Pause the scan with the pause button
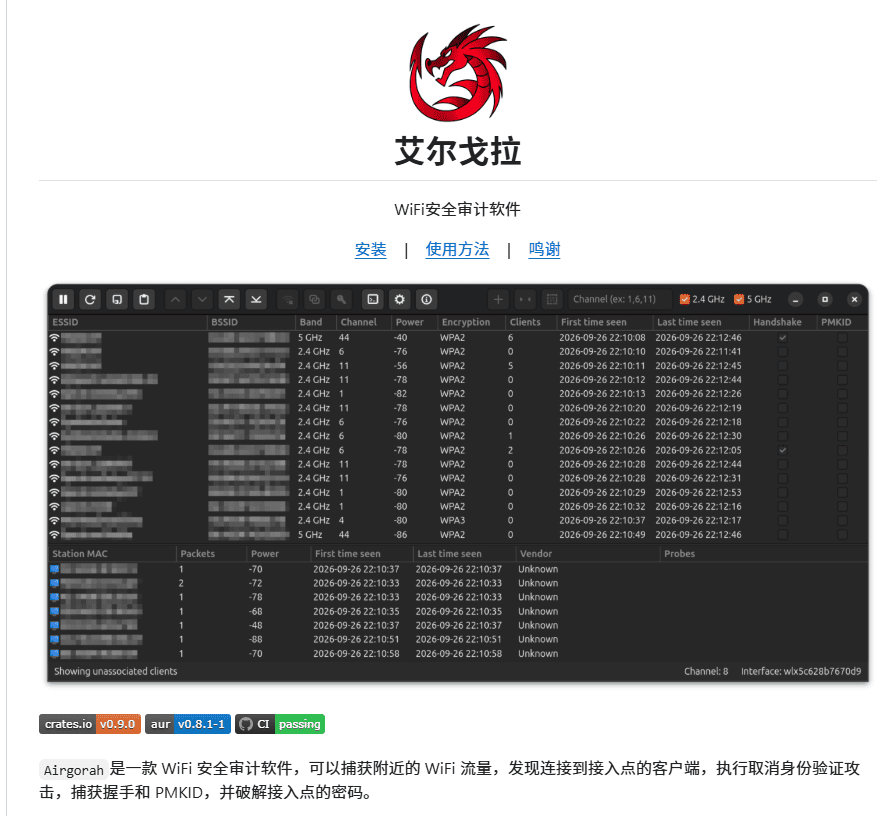This screenshot has height=816, width=890. [x=63, y=299]
